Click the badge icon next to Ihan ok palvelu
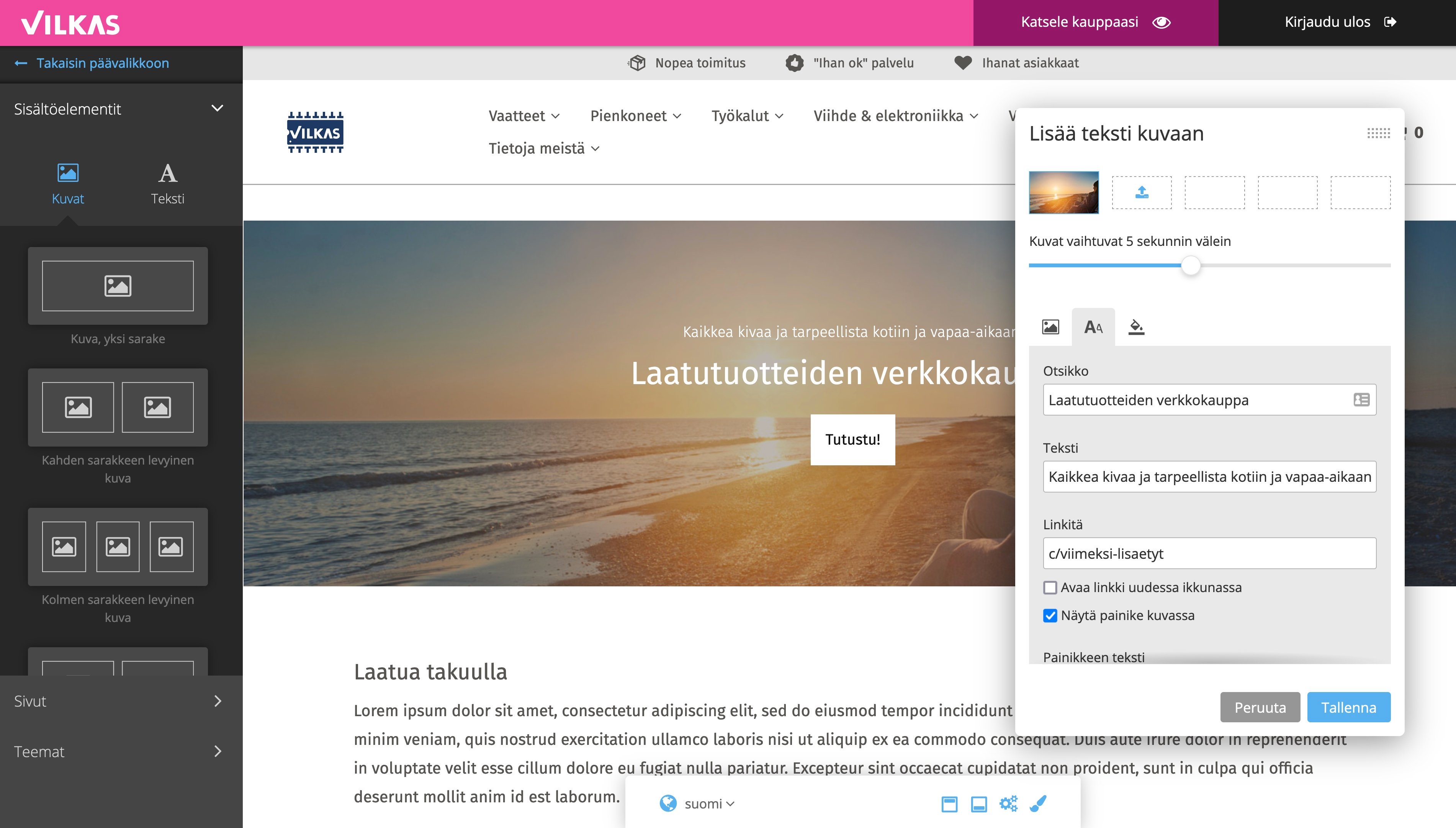This screenshot has height=828, width=1456. (x=795, y=63)
